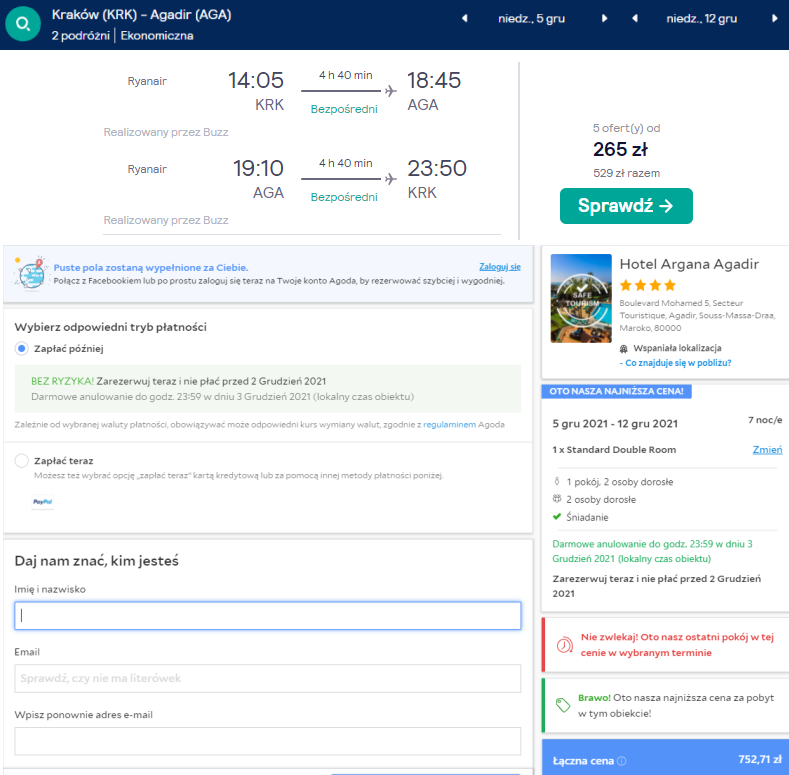
Task: Click first Realizowany przez Buzz text under 14:05 flight
Action: click(x=166, y=132)
